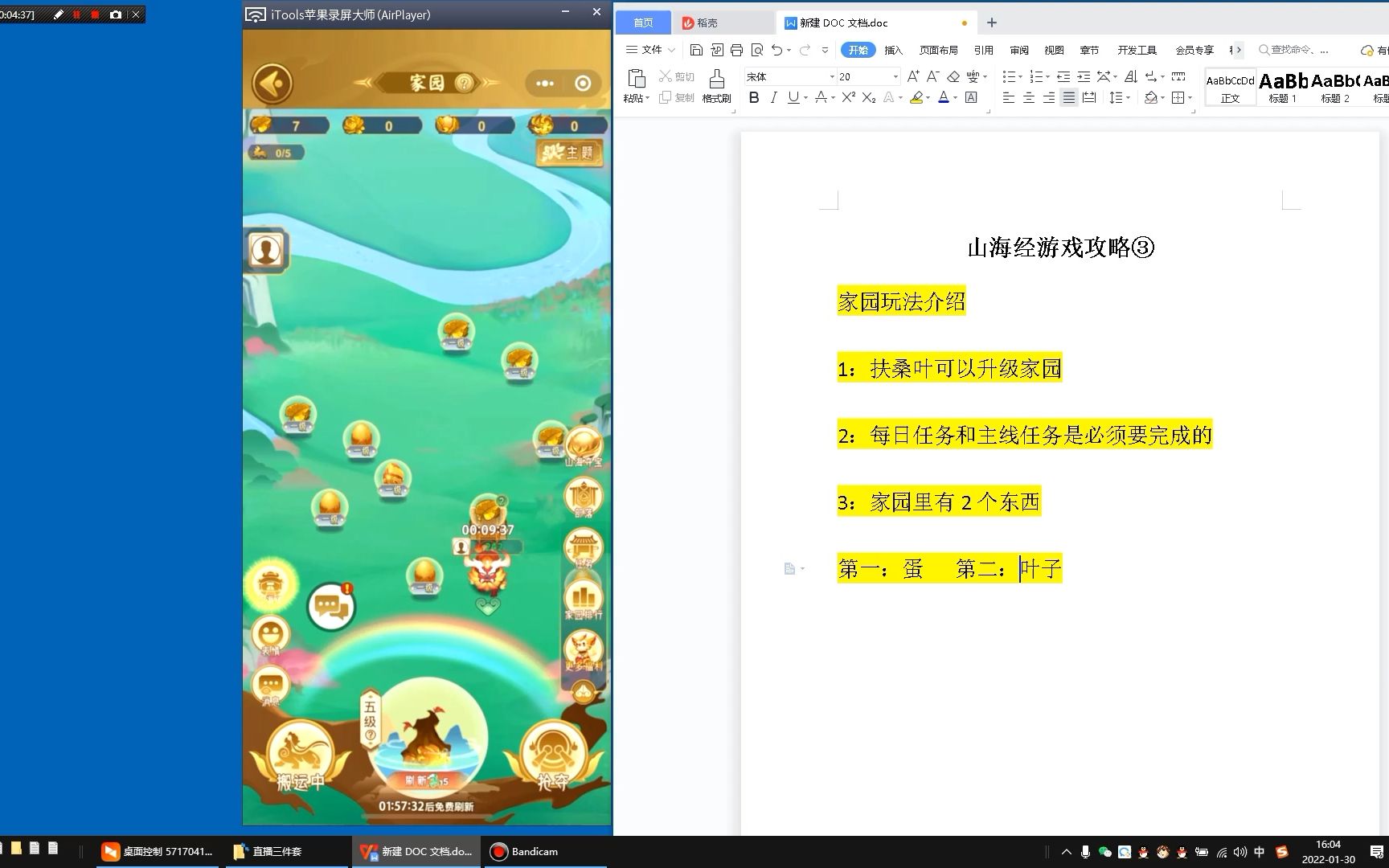The width and height of the screenshot is (1389, 868).
Task: Click the 刷新 refresh button on the orb
Action: [427, 780]
